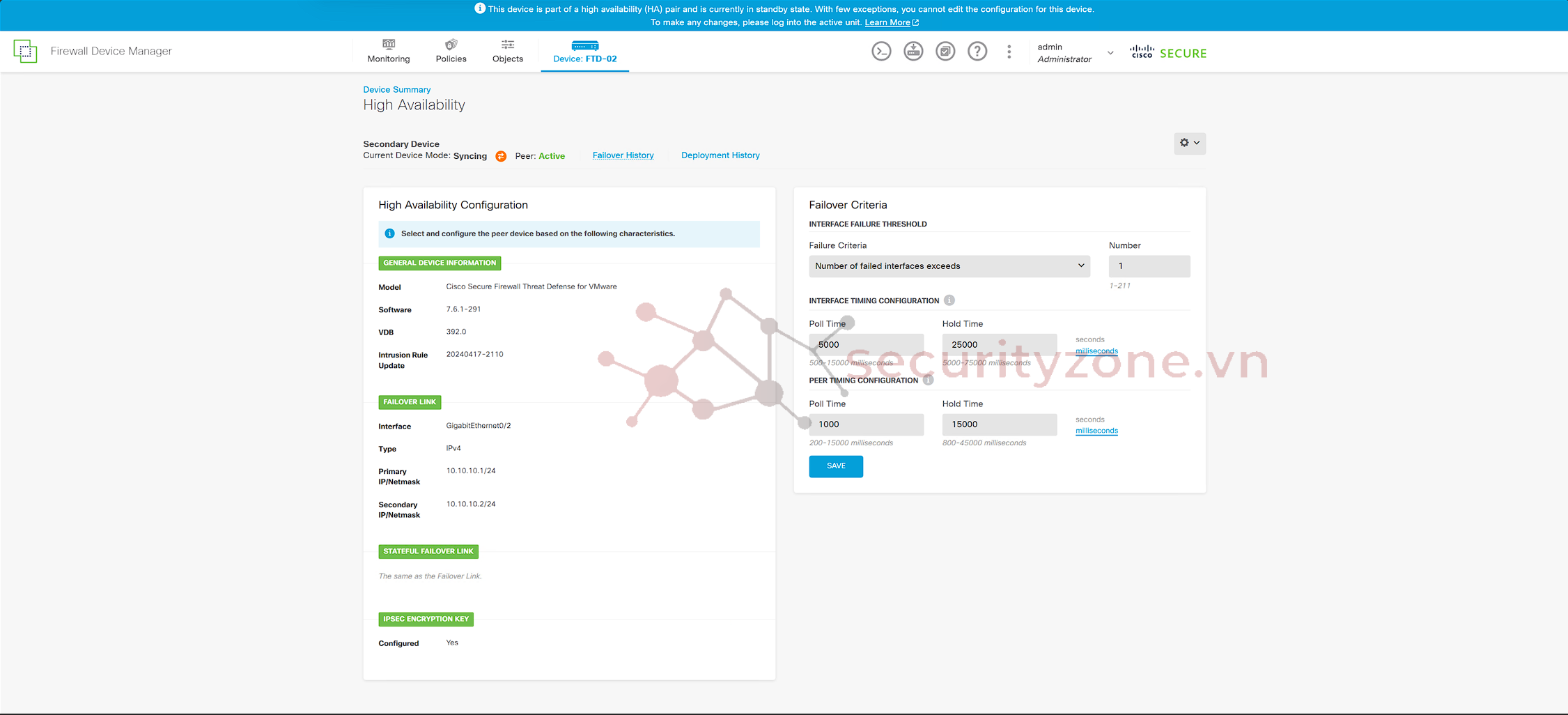Screen dimensions: 1568x715
Task: Open the Failover History link
Action: pos(623,155)
